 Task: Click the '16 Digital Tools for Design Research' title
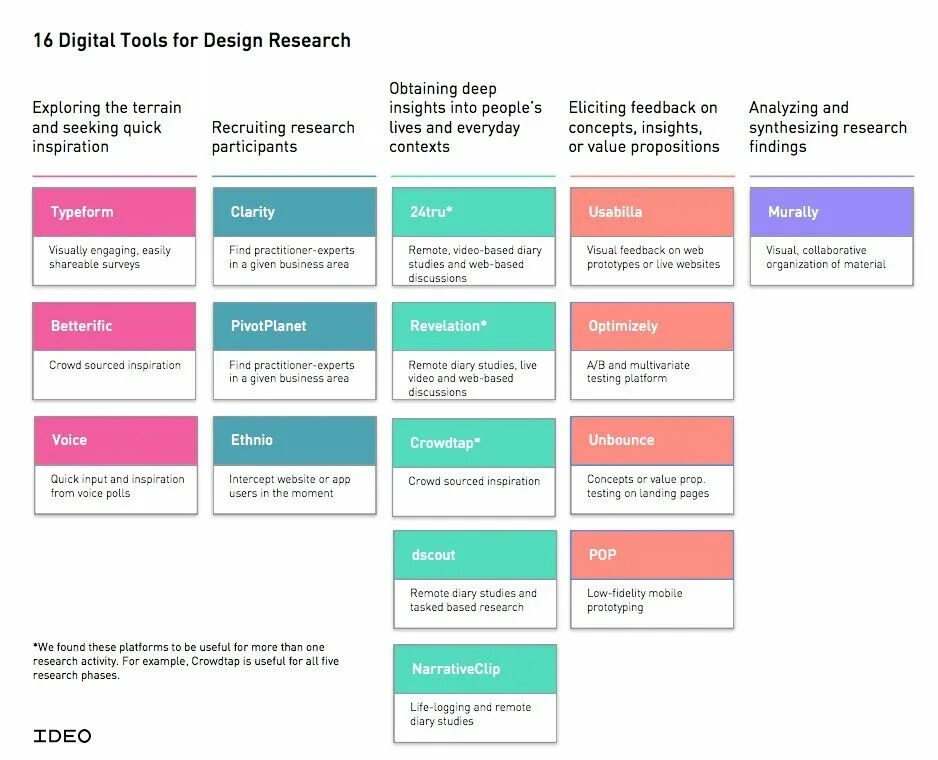click(192, 40)
